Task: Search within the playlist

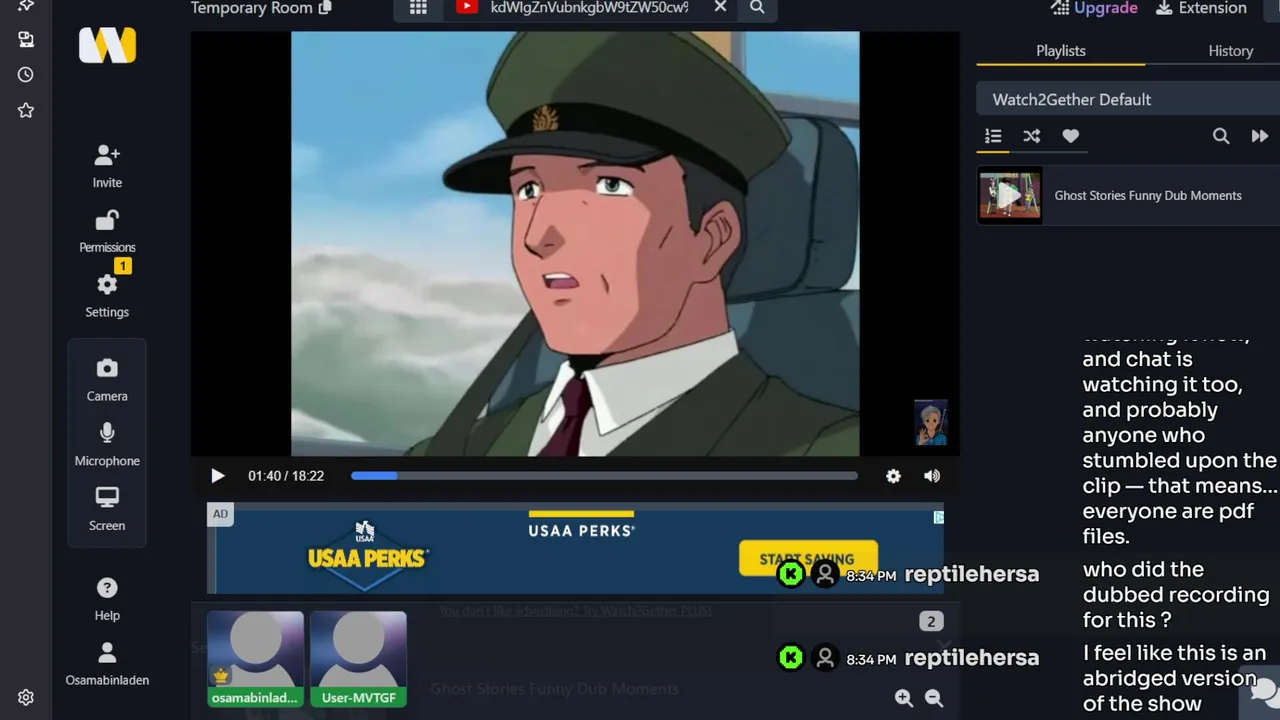Action: (1221, 136)
